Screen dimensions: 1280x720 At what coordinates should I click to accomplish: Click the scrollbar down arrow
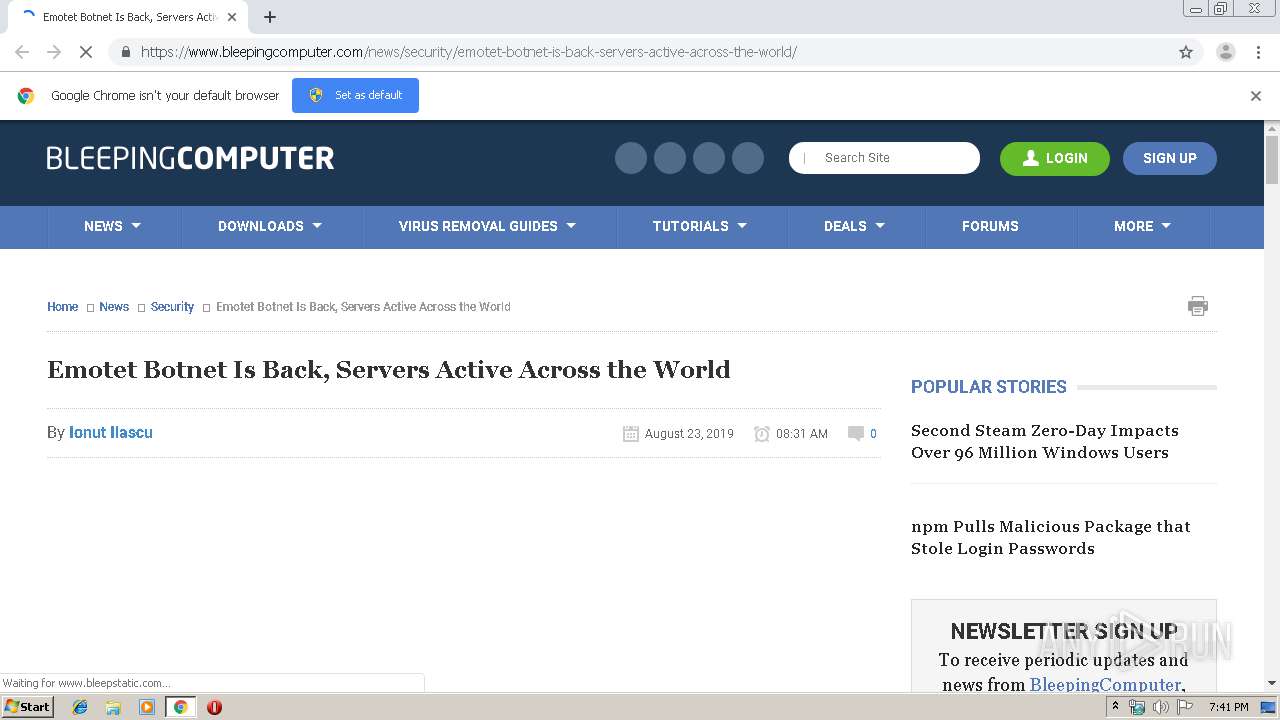[x=1272, y=683]
